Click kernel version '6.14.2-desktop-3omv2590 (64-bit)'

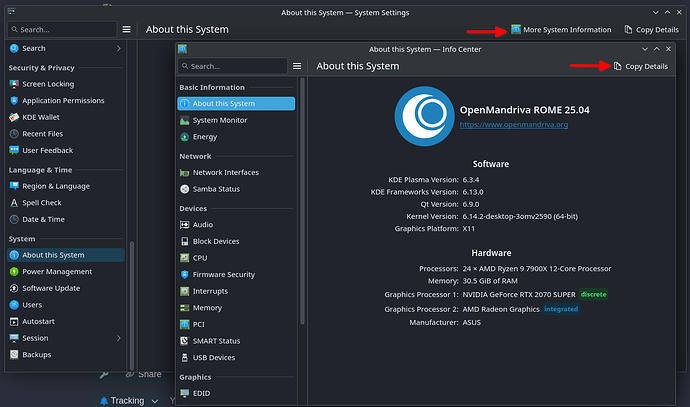[520, 216]
